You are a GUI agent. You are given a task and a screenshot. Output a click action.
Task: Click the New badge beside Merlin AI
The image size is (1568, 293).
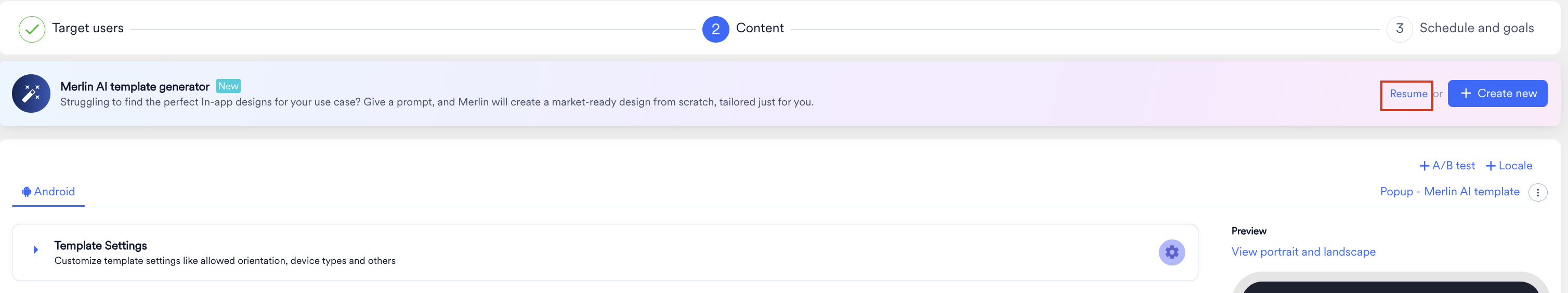click(228, 86)
